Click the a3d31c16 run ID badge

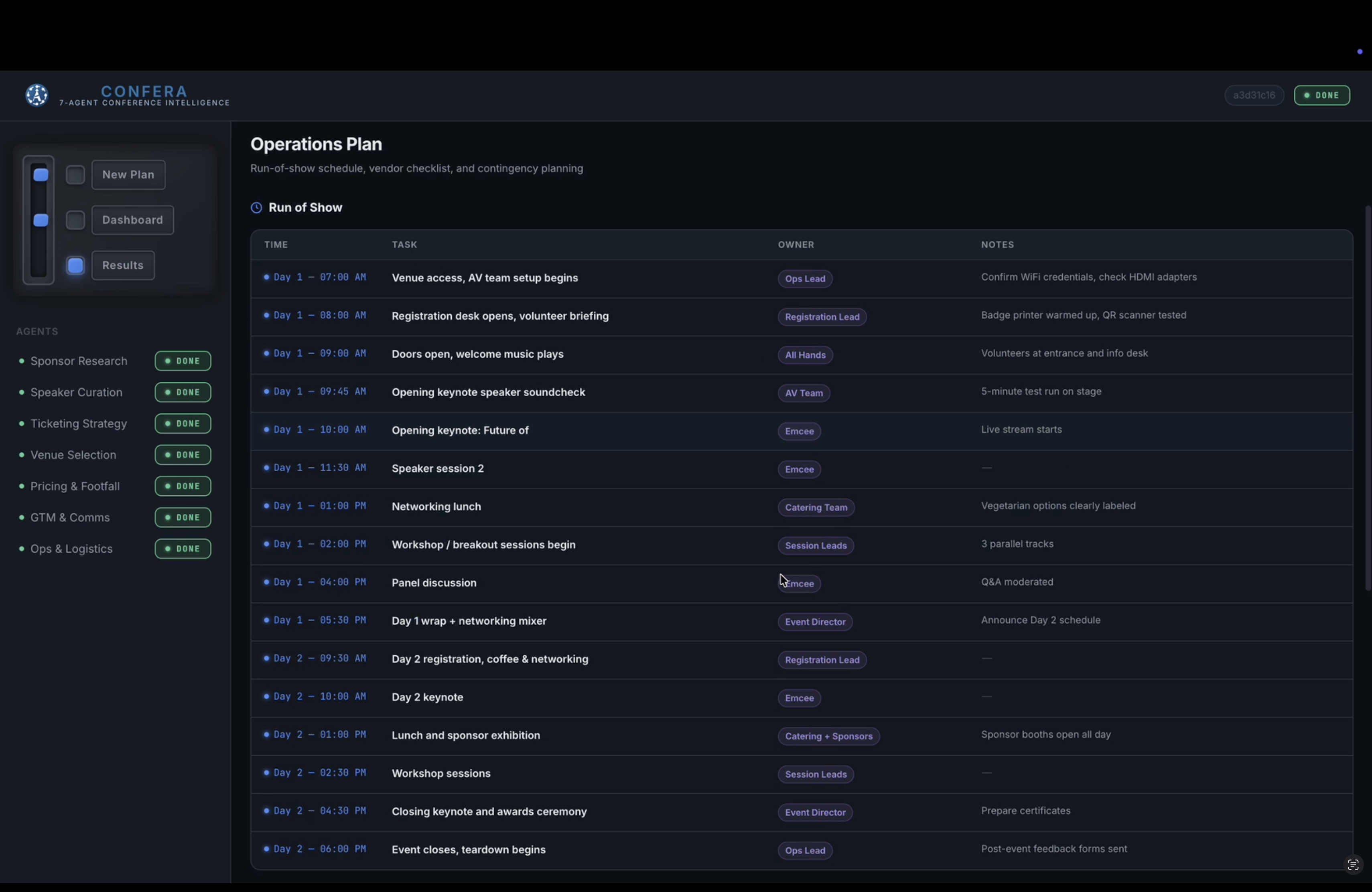(x=1254, y=95)
